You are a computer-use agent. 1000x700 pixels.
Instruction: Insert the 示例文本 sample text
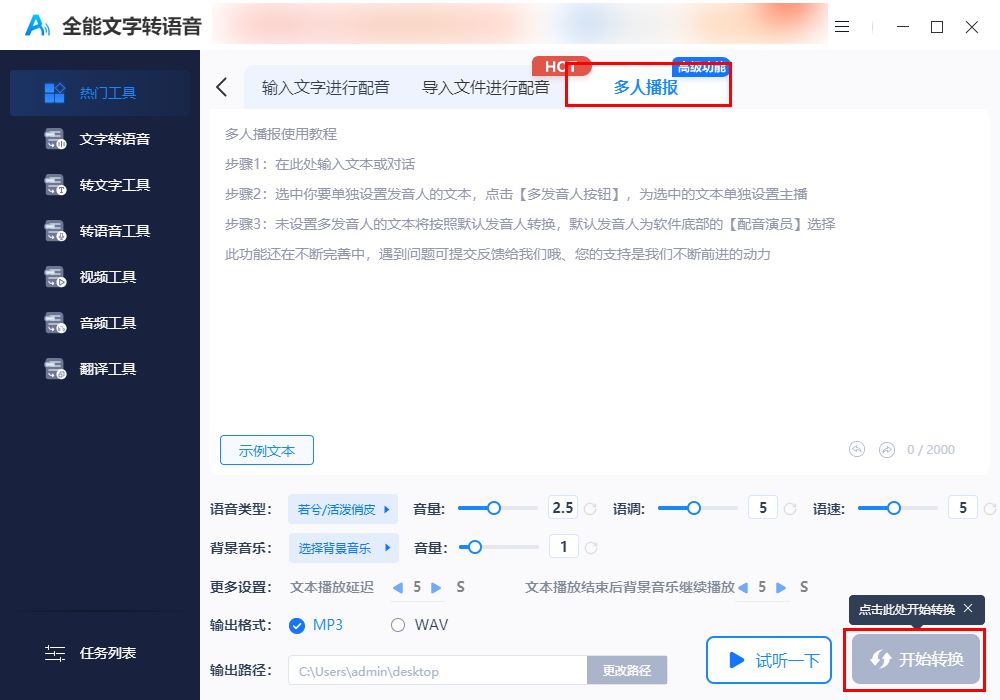click(267, 450)
